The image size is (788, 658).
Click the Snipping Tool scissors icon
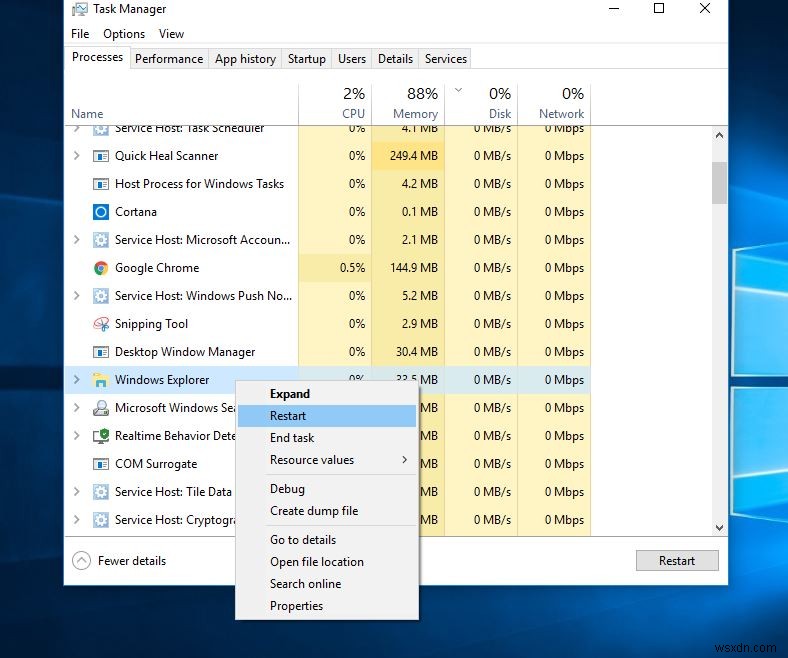(101, 324)
